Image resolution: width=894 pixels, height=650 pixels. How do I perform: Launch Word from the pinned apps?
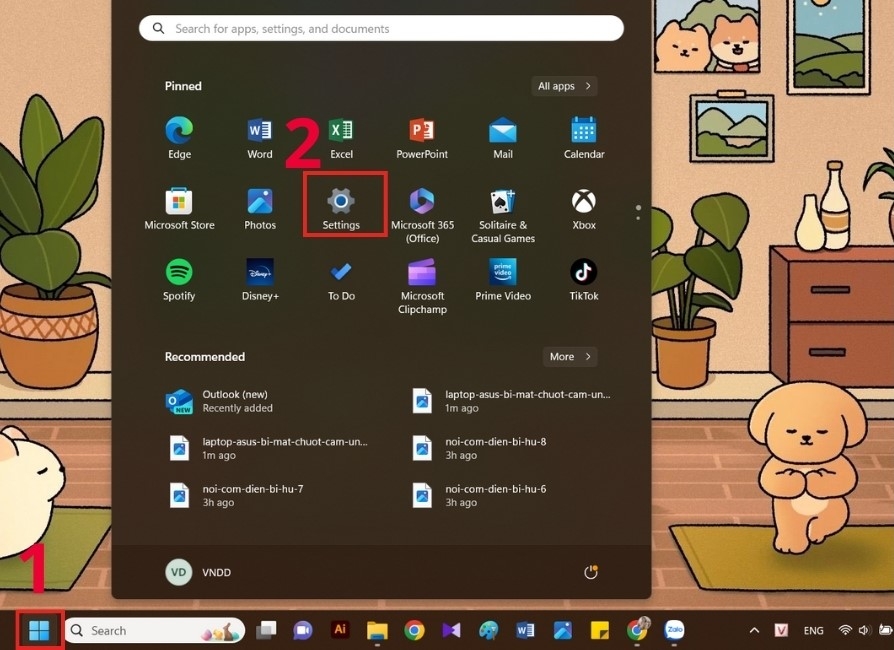(259, 137)
